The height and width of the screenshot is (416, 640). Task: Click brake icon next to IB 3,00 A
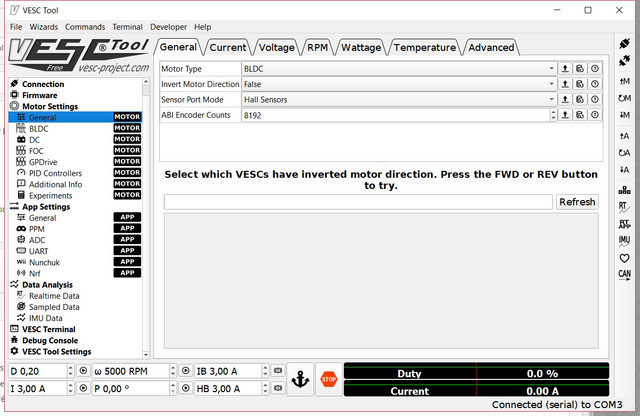tap(278, 371)
